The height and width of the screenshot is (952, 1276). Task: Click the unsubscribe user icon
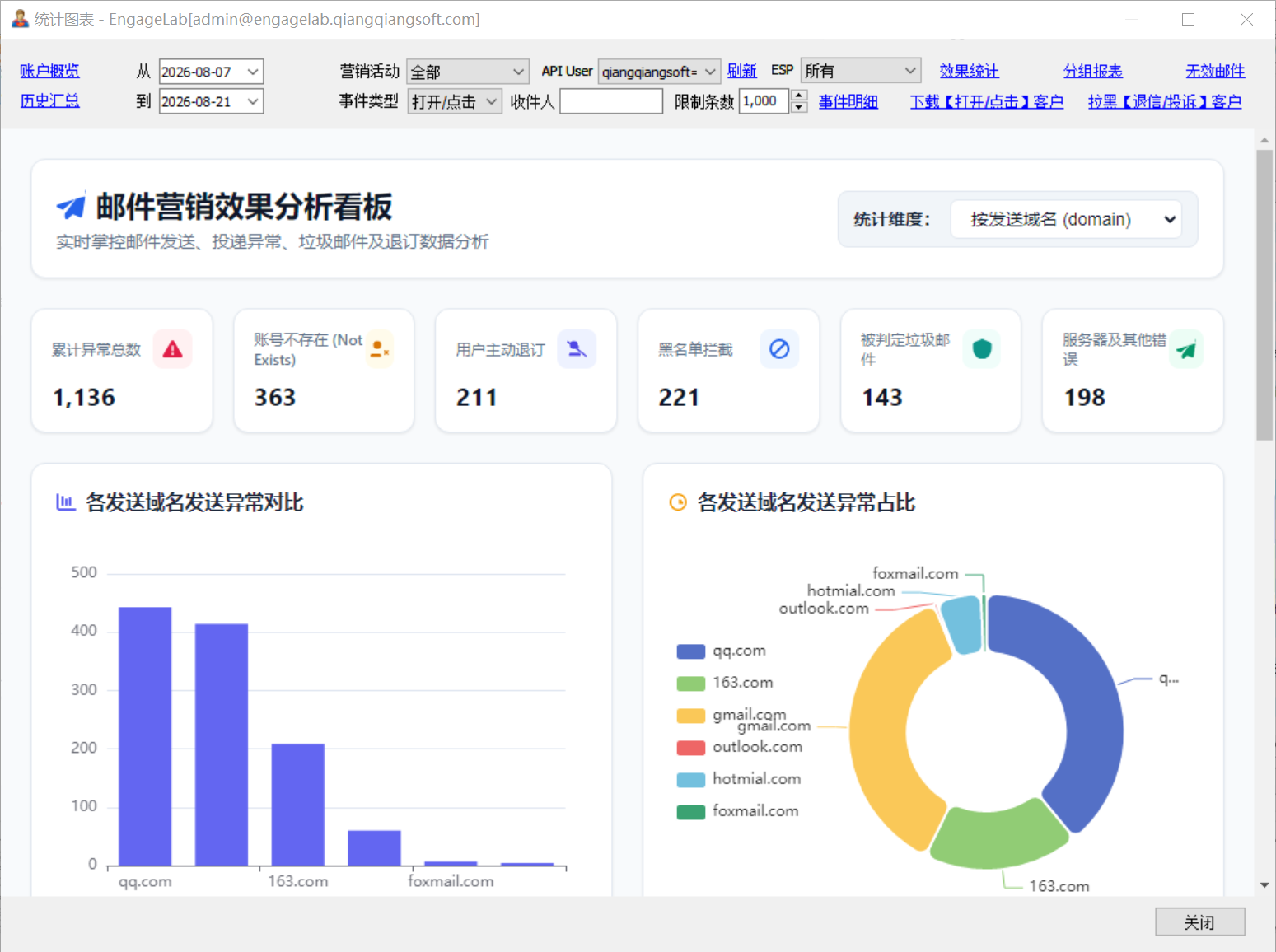[577, 349]
